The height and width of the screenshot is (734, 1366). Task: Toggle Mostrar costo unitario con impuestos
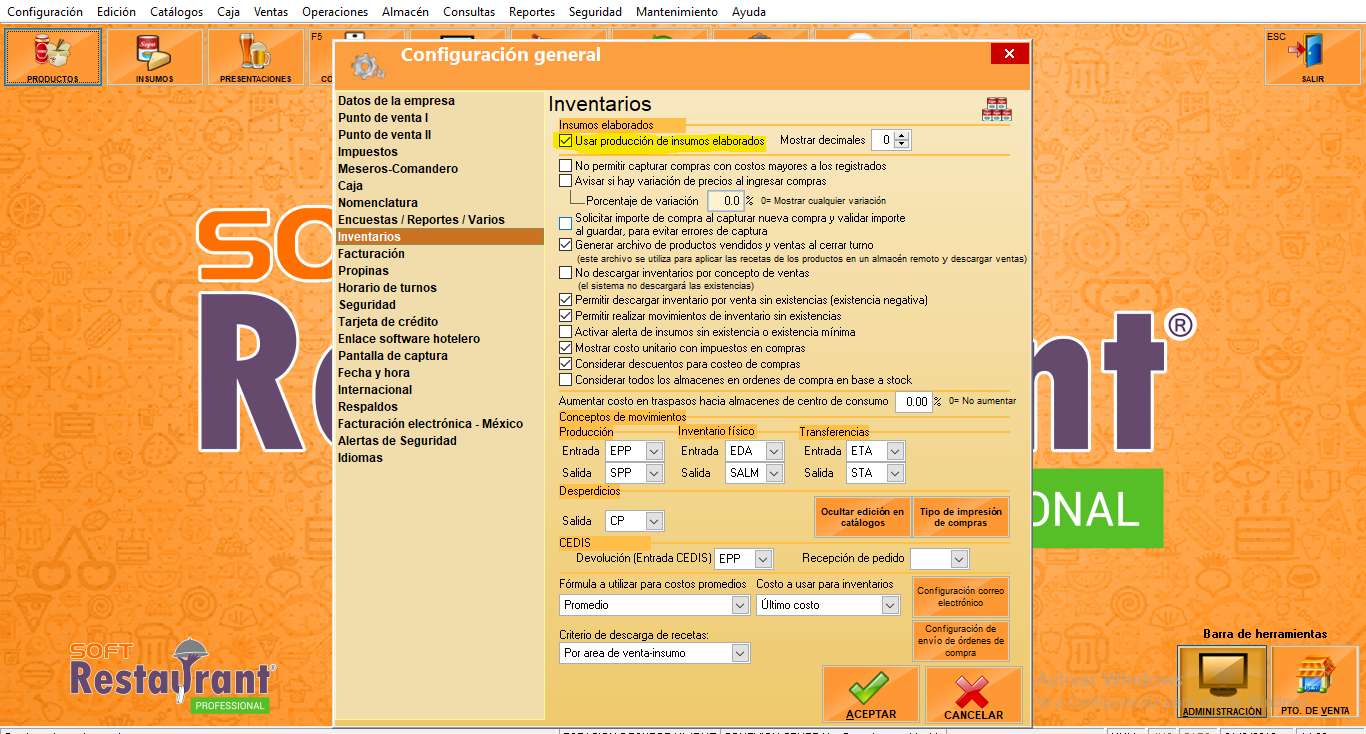(x=566, y=348)
